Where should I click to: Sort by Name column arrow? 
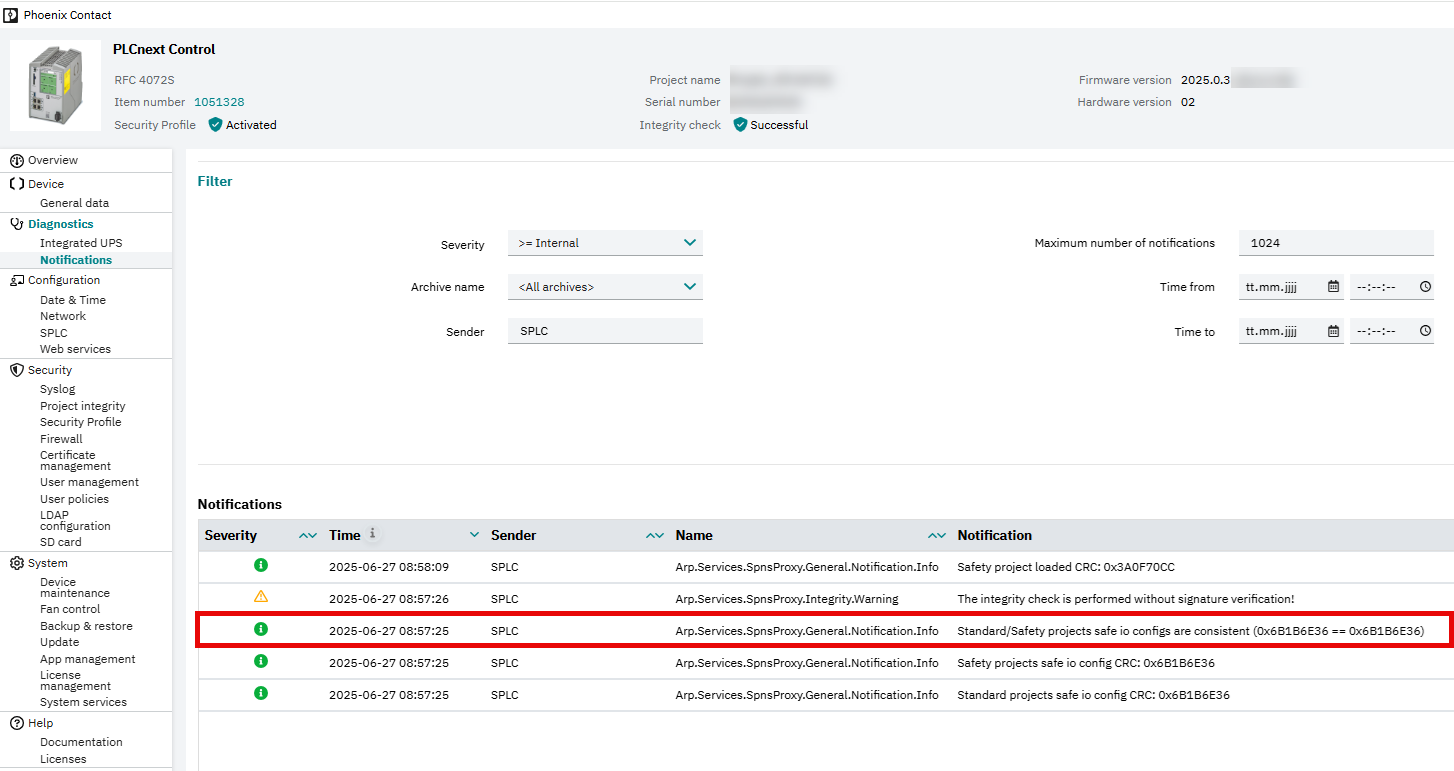click(x=937, y=536)
